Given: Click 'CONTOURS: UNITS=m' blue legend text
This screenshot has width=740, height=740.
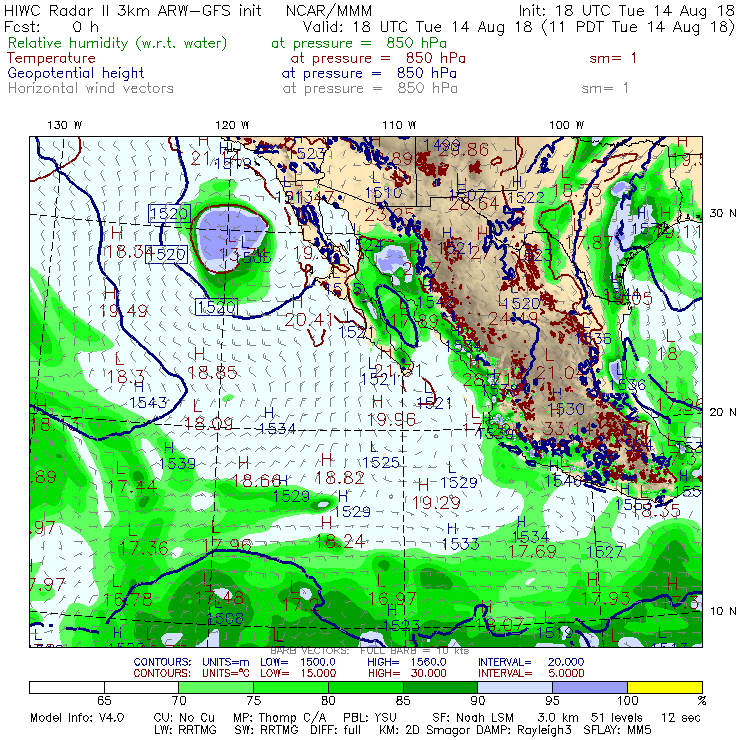Looking at the screenshot, I should (192, 662).
